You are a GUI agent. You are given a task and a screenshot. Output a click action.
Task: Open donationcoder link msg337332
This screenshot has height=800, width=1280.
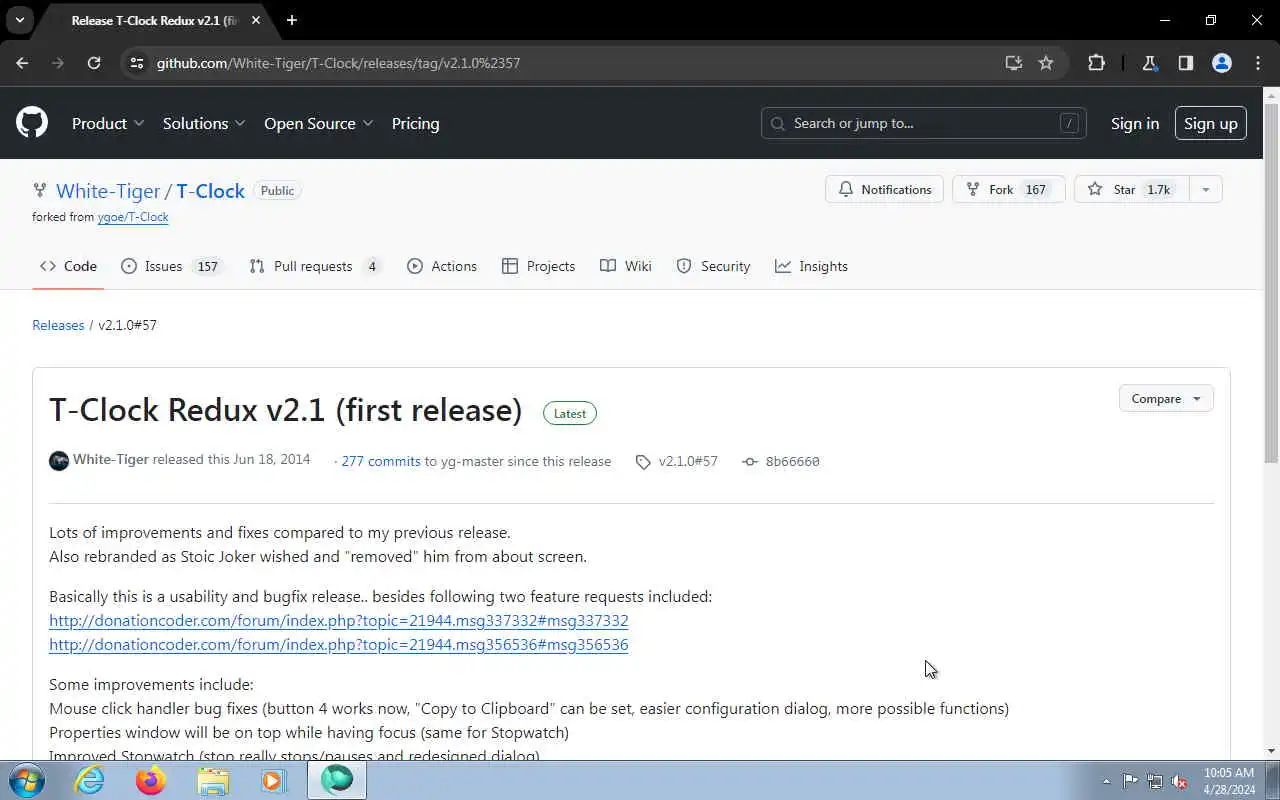(339, 620)
